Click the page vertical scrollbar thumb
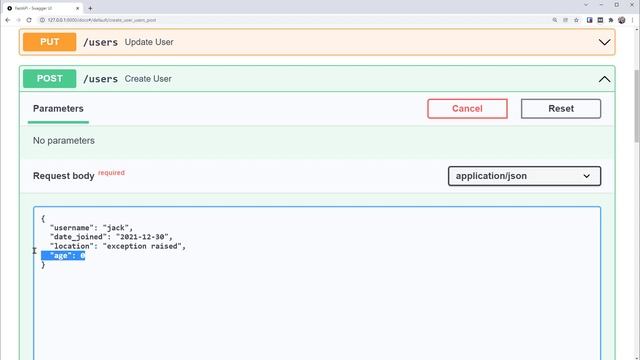Viewport: 640px width, 360px height. coord(637,105)
